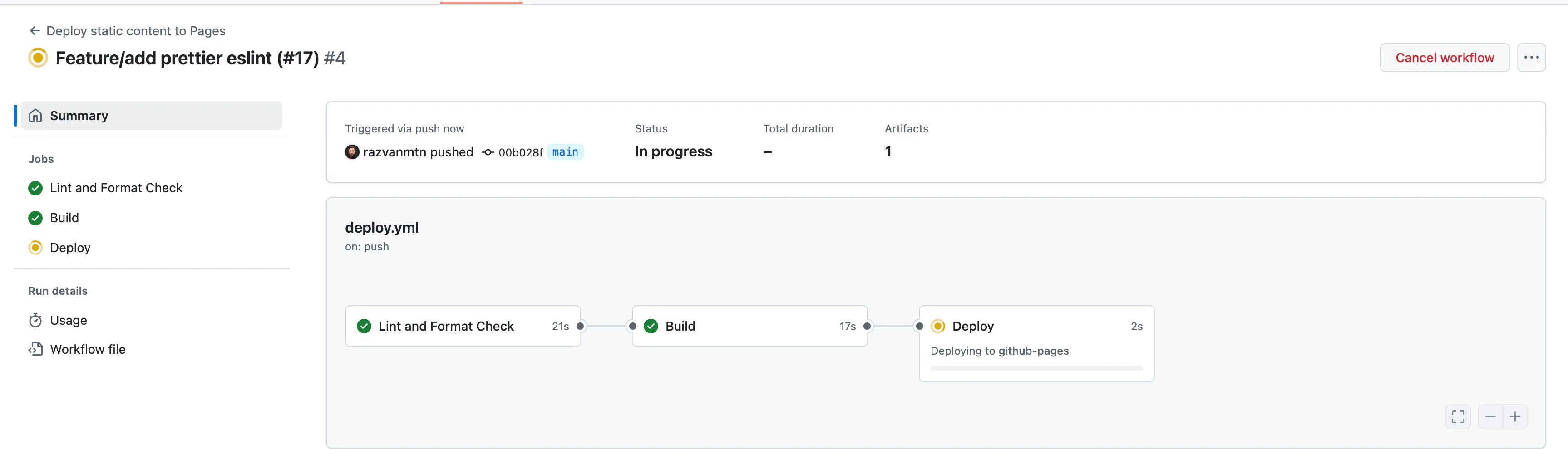Open the in-progress Deploy job in sidebar

pyautogui.click(x=70, y=248)
